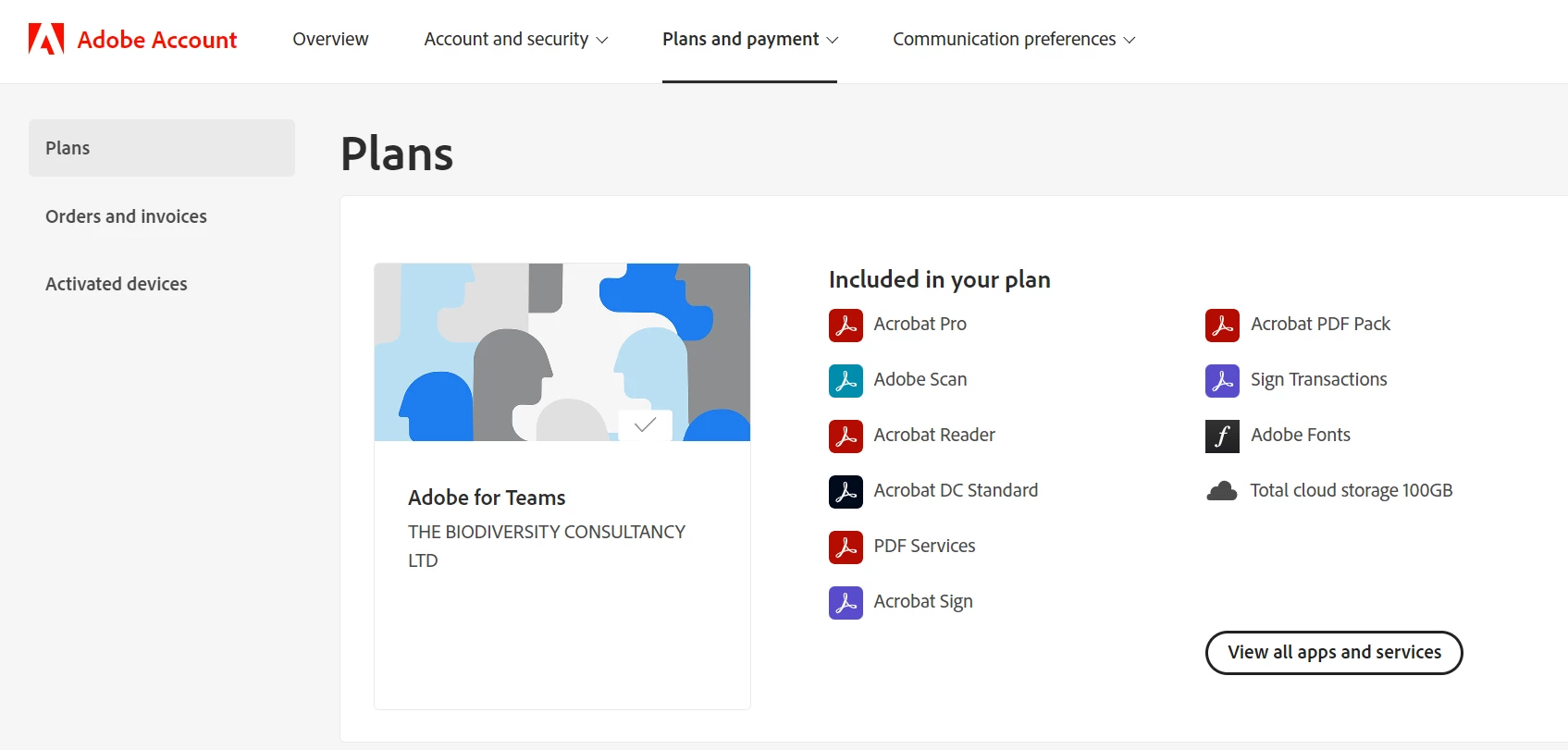Select Activated devices in sidebar
Viewport: 1568px width, 750px height.
tap(117, 284)
